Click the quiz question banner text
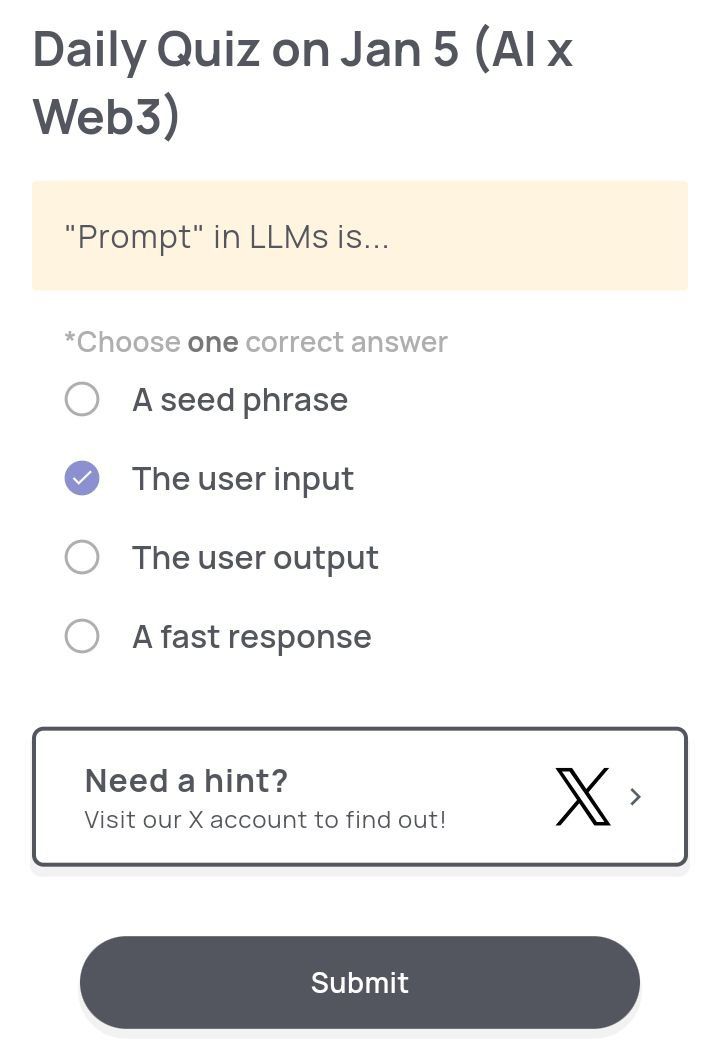Screen dimensions: 720x1050 pyautogui.click(x=228, y=237)
